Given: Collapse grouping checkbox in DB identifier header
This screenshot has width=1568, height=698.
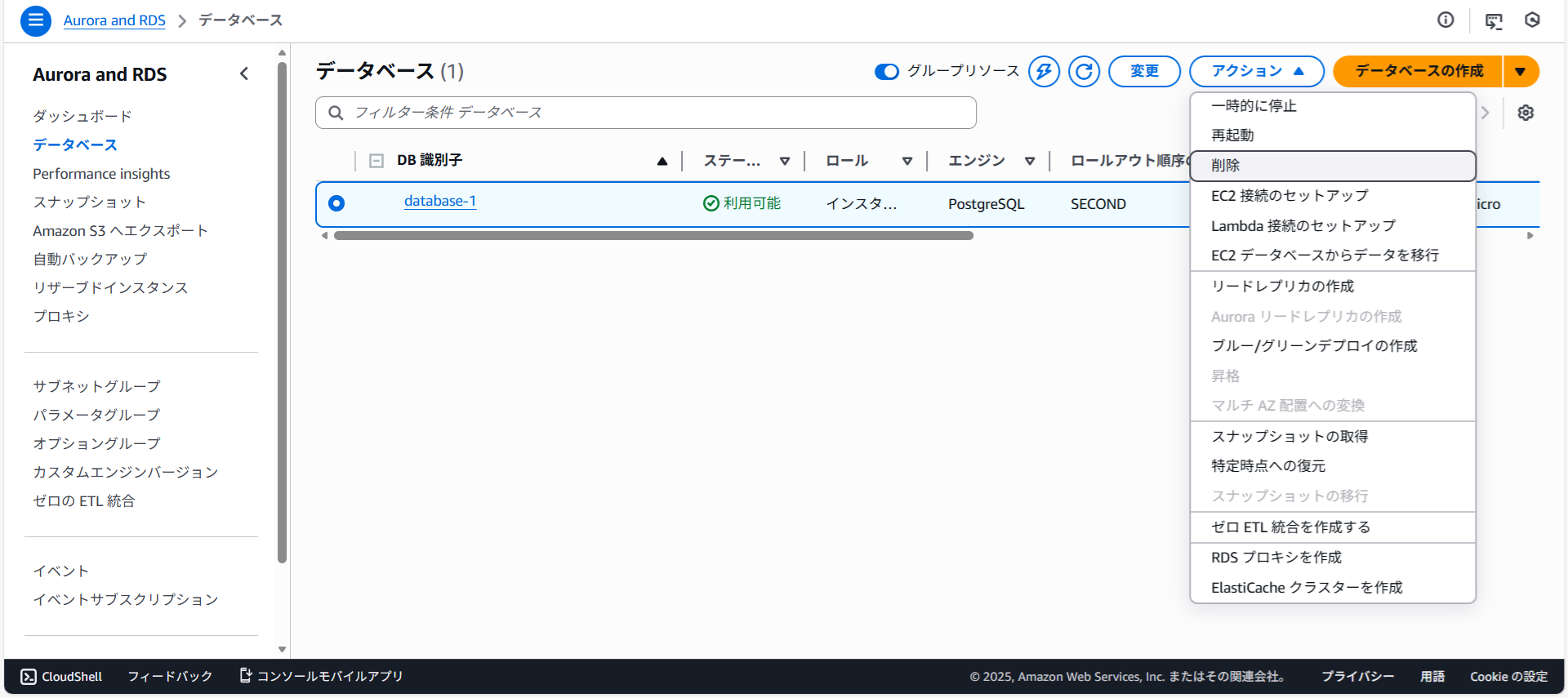Looking at the screenshot, I should [376, 161].
